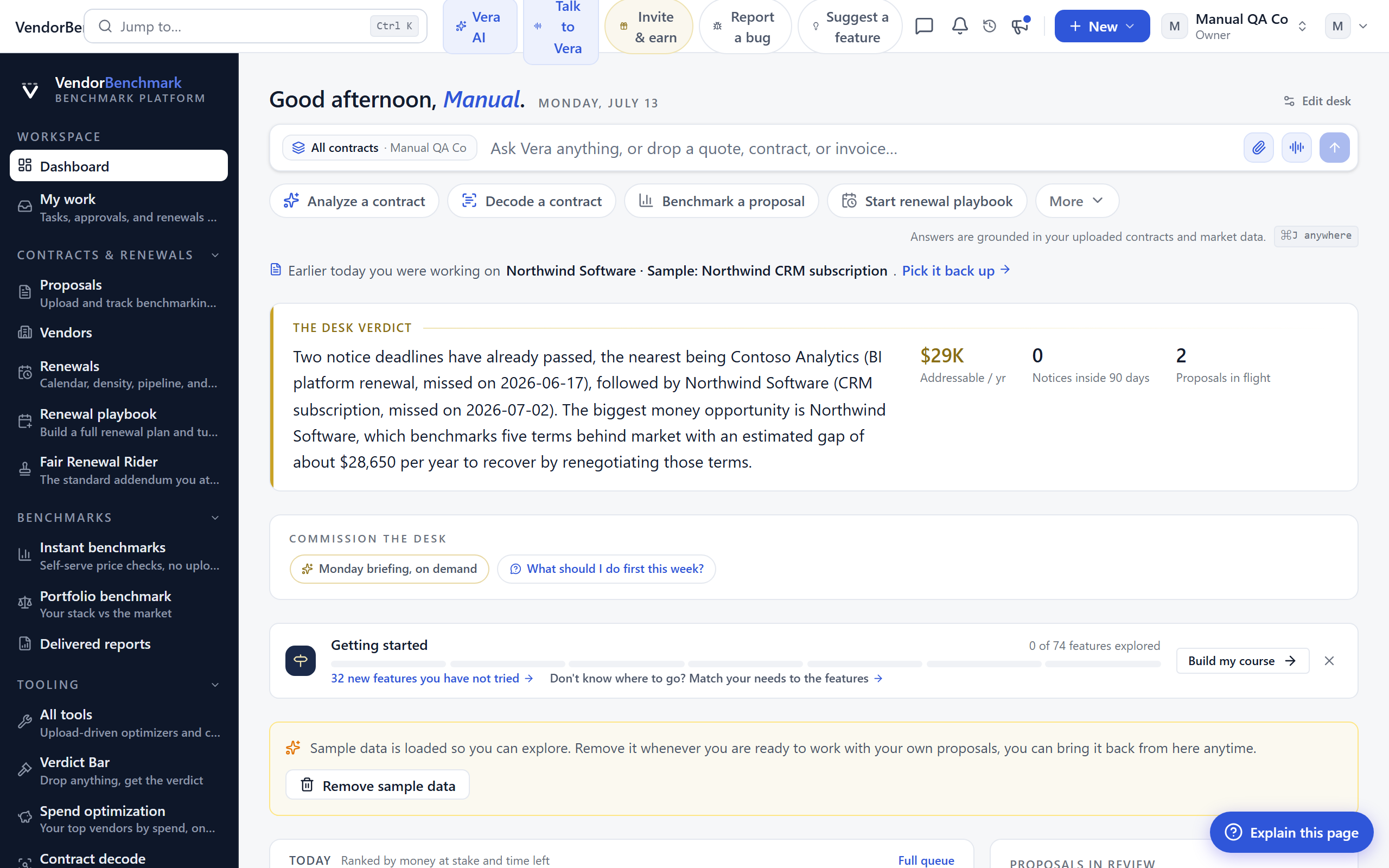The height and width of the screenshot is (868, 1389).
Task: Collapse the Tooling sidebar section
Action: [x=215, y=685]
